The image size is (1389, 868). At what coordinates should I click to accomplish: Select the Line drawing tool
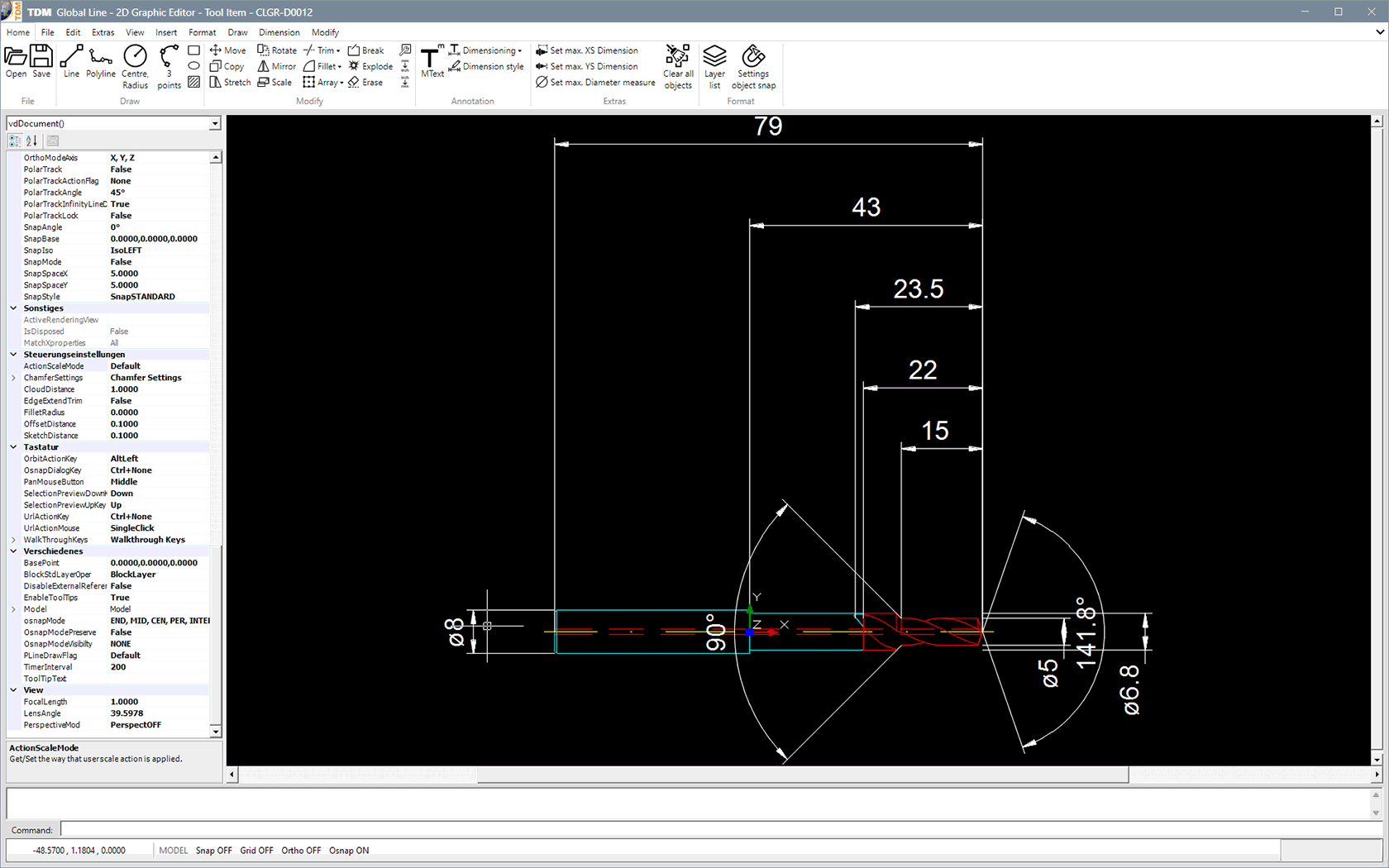pos(71,62)
